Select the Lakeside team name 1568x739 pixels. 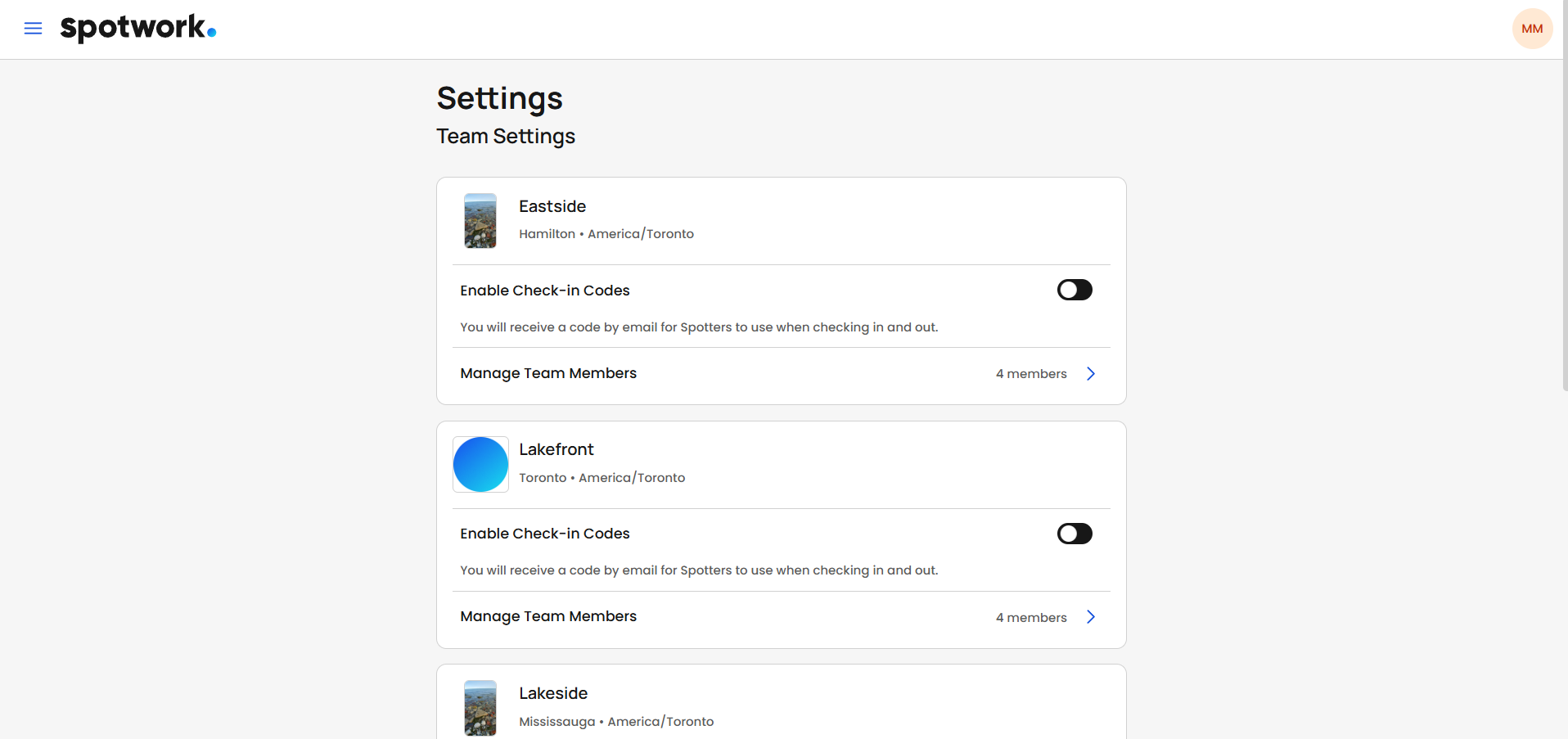click(553, 693)
